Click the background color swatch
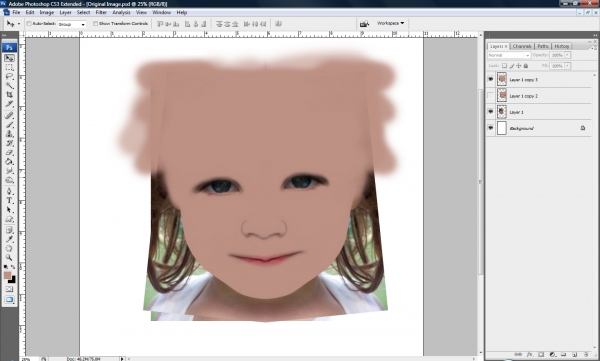Screen dimensions: 600x361 pos(13,280)
